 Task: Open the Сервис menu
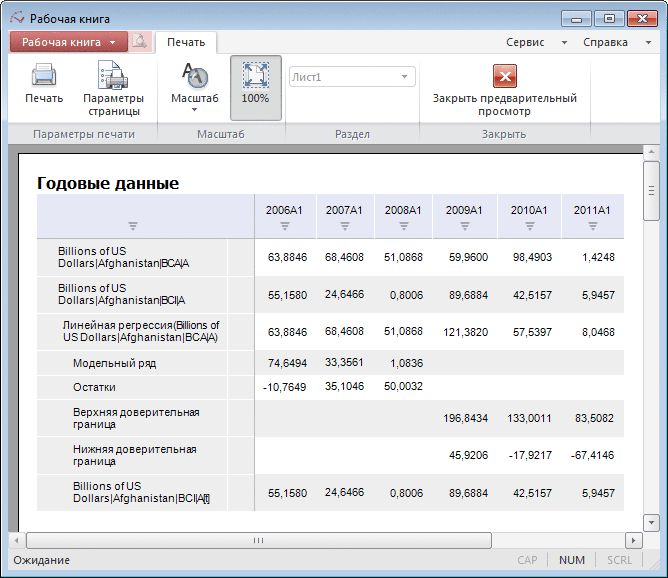526,42
